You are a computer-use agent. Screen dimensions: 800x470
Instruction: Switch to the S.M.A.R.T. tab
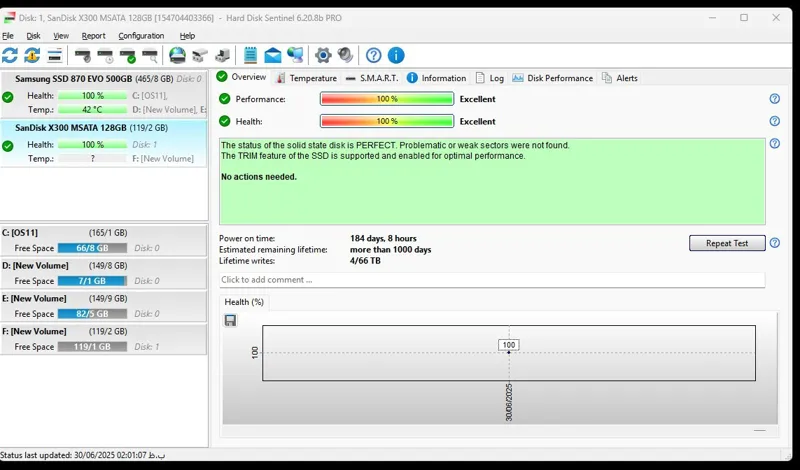click(371, 78)
